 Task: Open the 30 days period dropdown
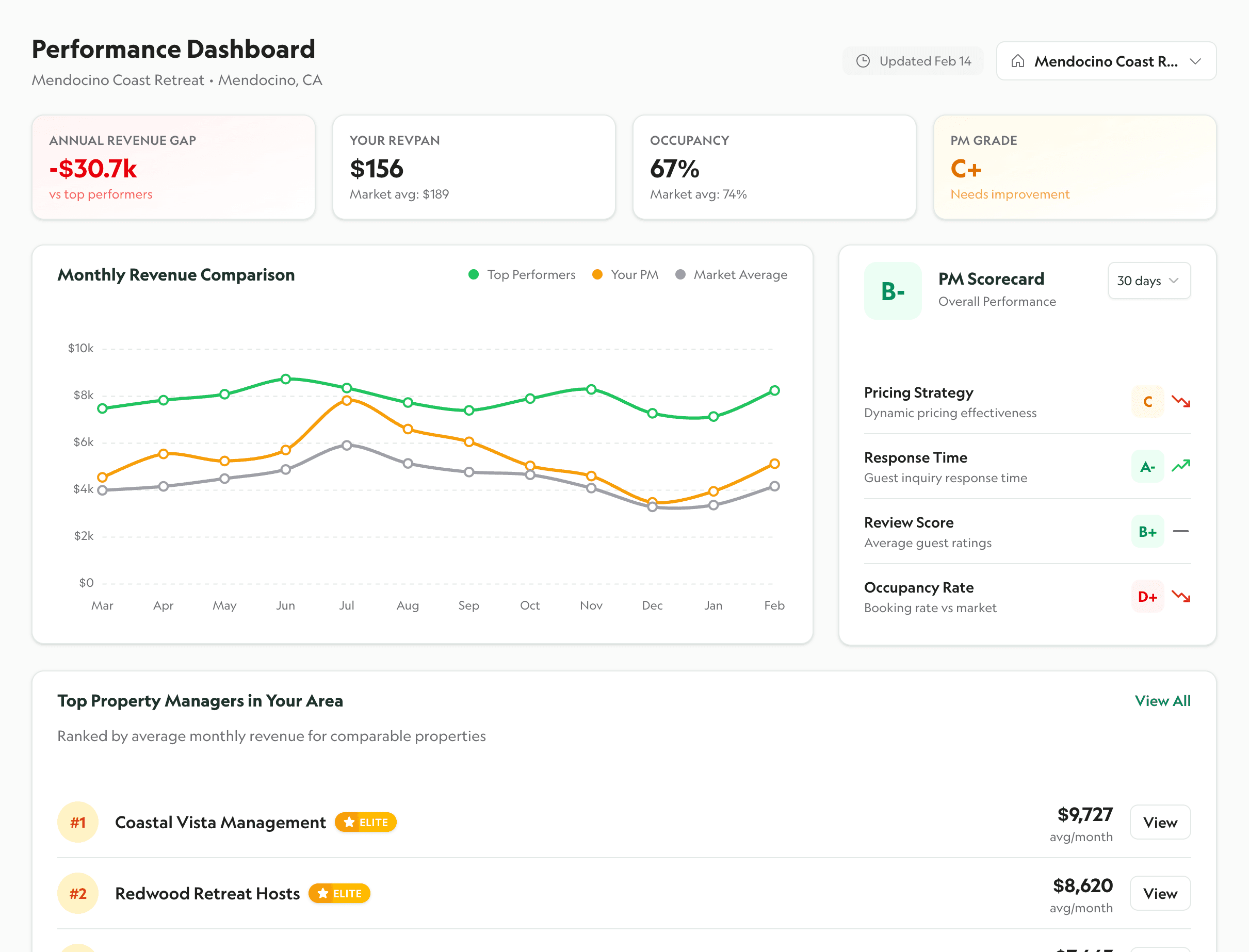pos(1149,281)
